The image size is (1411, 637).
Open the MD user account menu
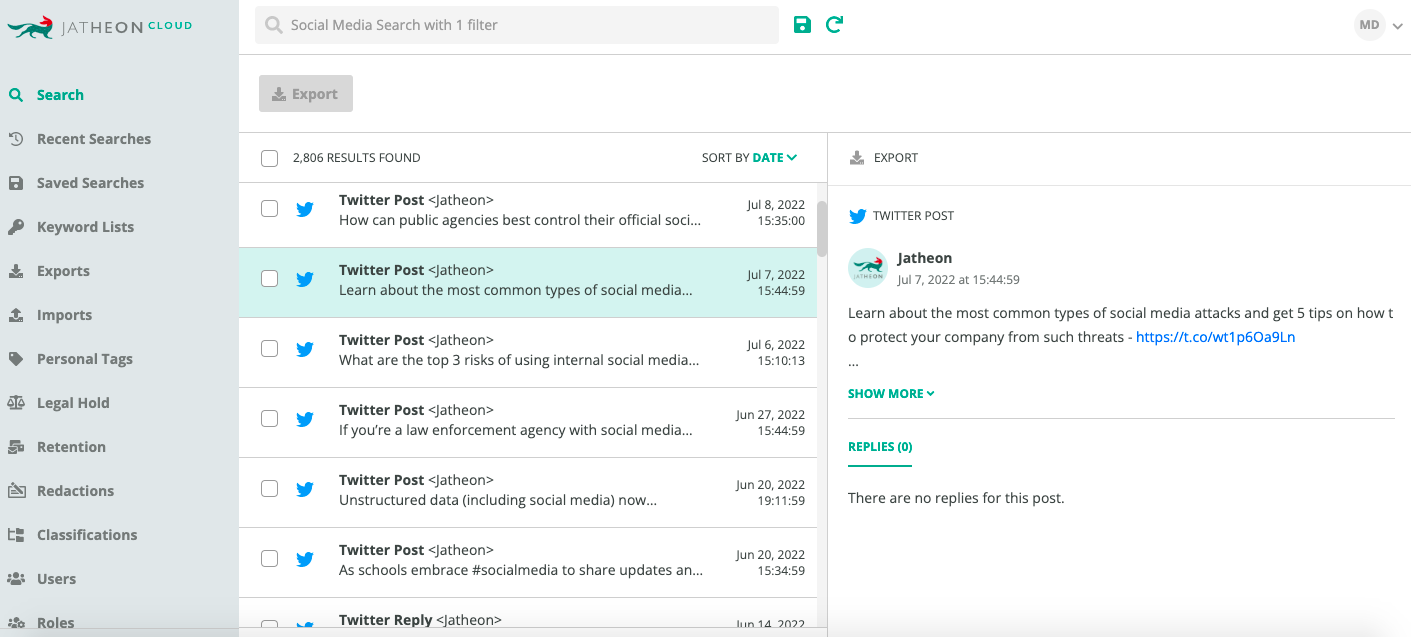pos(1379,25)
